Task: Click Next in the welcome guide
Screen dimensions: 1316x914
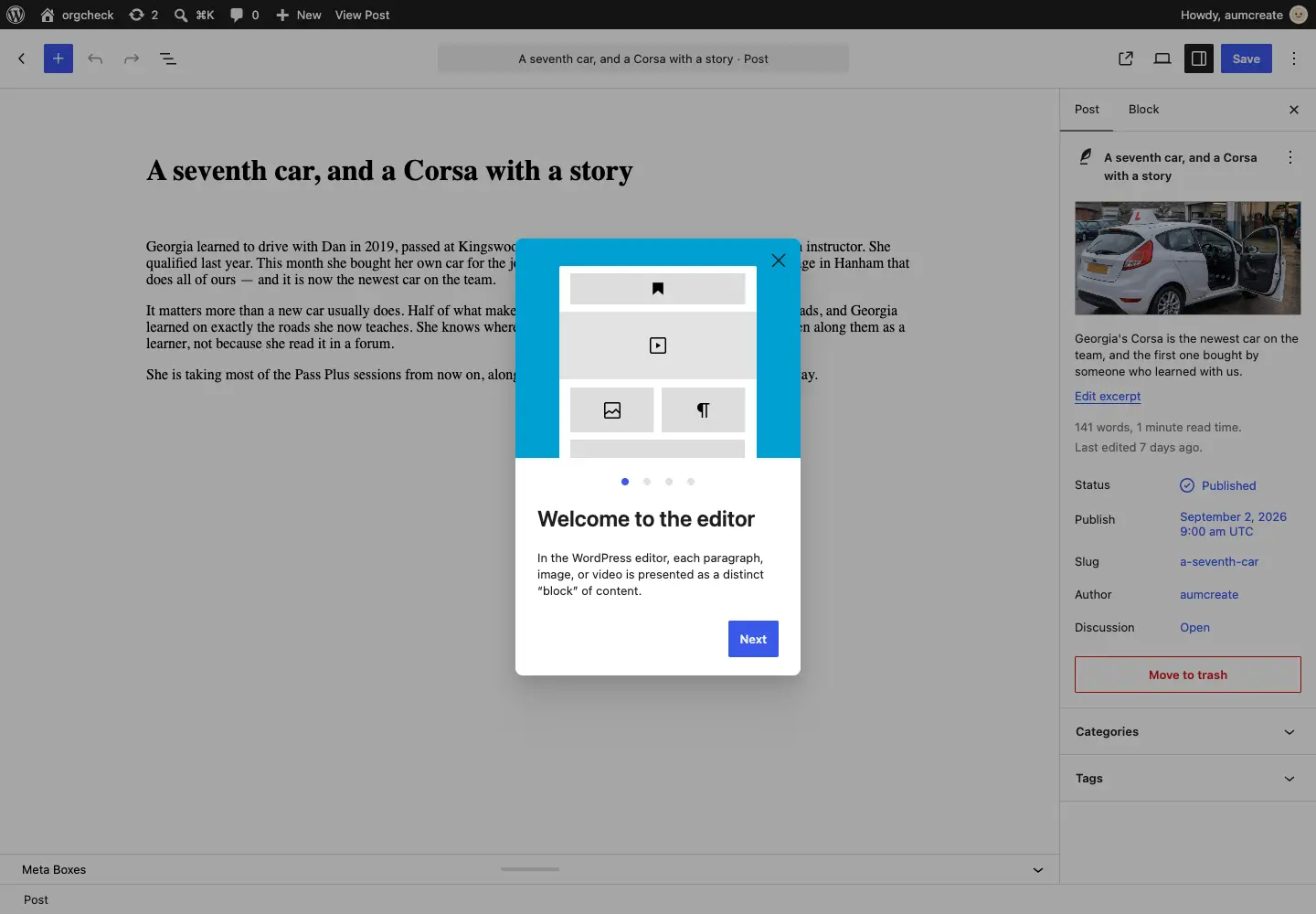Action: point(753,639)
